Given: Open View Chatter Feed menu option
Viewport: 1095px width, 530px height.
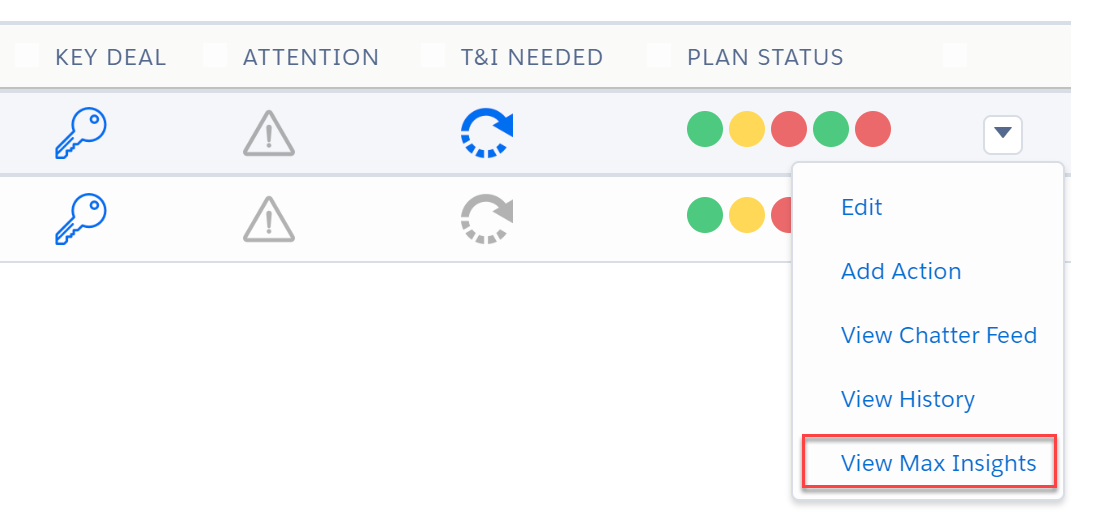Looking at the screenshot, I should (939, 335).
